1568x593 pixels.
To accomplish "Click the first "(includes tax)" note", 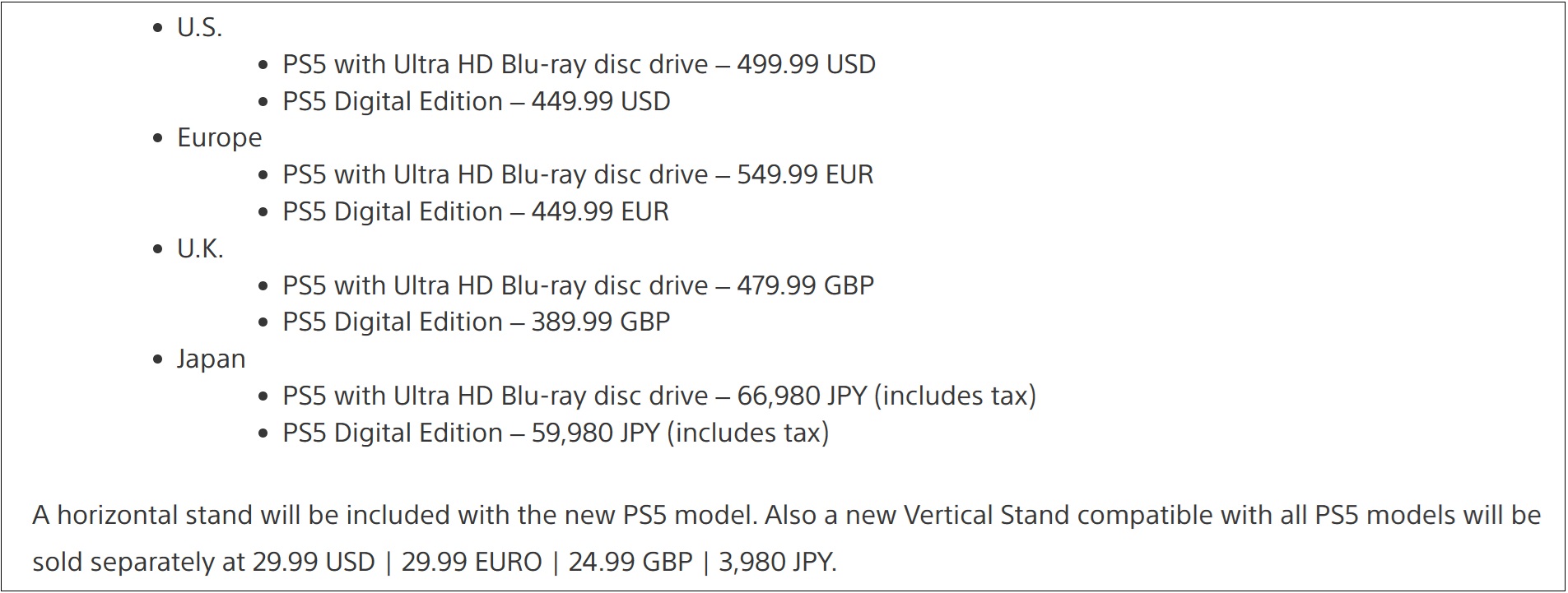I will point(954,396).
